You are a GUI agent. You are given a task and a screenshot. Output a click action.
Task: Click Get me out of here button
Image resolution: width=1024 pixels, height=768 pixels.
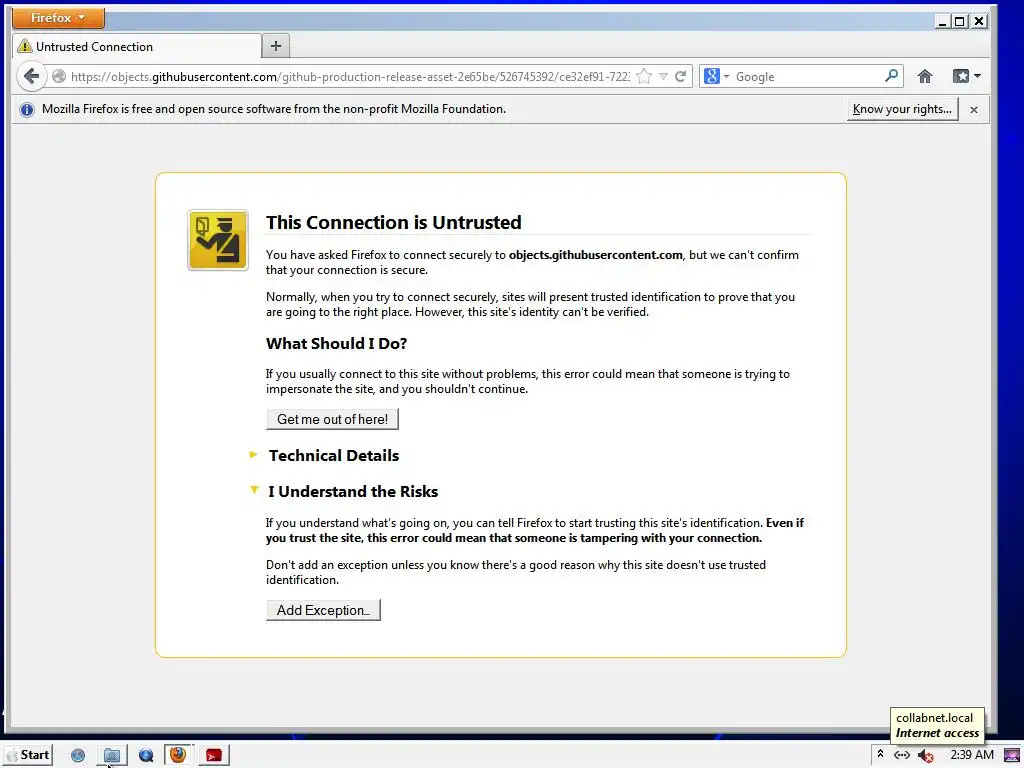pos(332,419)
